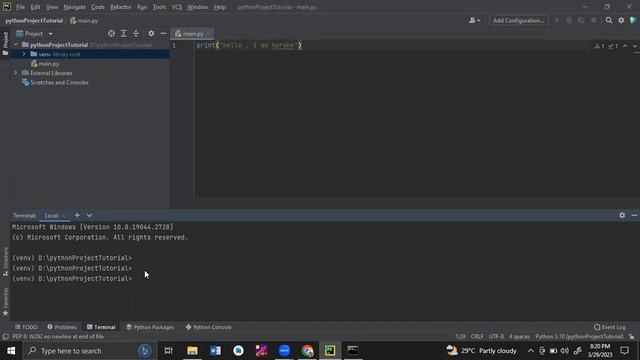Click the JetBrains Toolbox icon top right
The width and height of the screenshot is (640, 360).
click(x=633, y=20)
